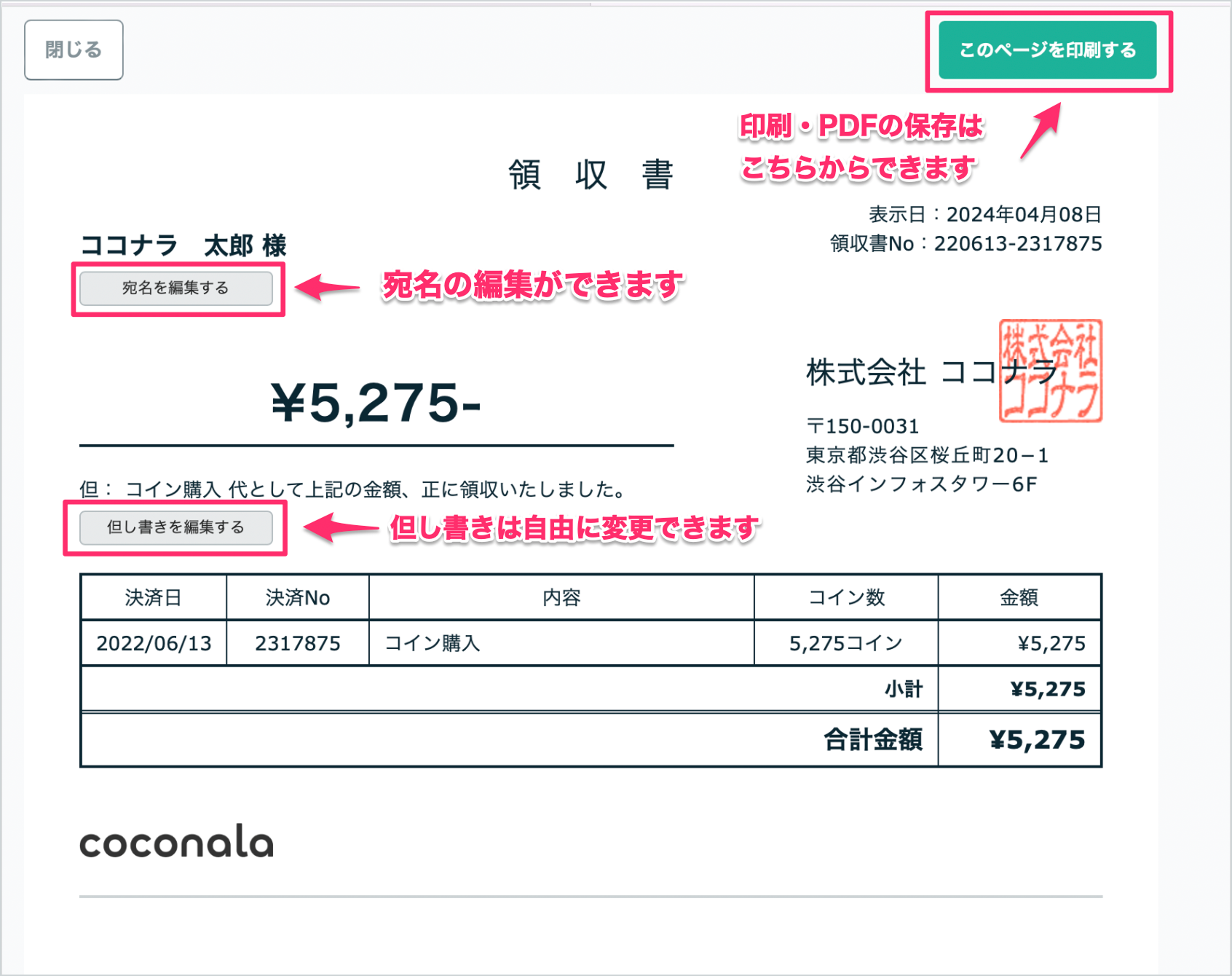
Task: Select the postal code 〒150-0031
Action: [x=862, y=426]
